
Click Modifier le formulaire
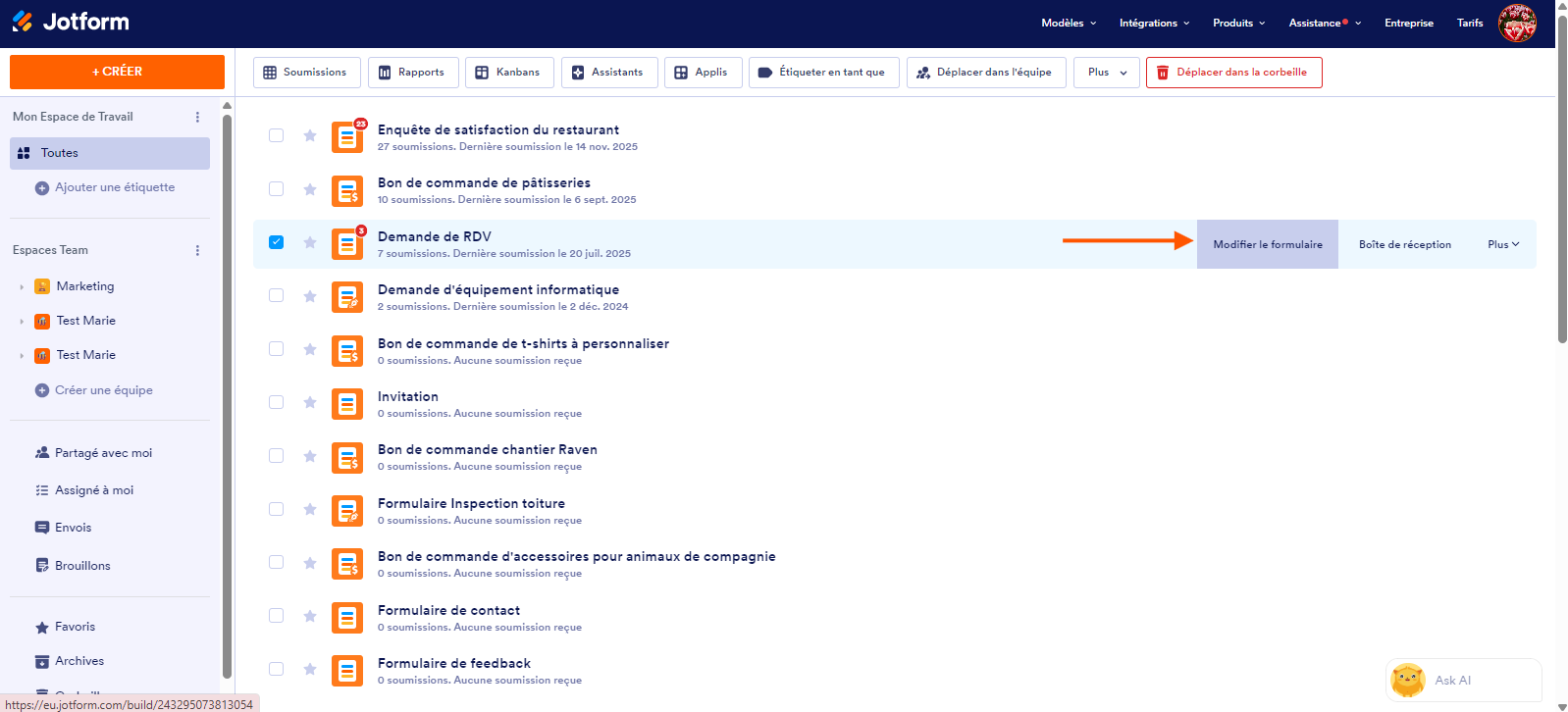pyautogui.click(x=1268, y=244)
